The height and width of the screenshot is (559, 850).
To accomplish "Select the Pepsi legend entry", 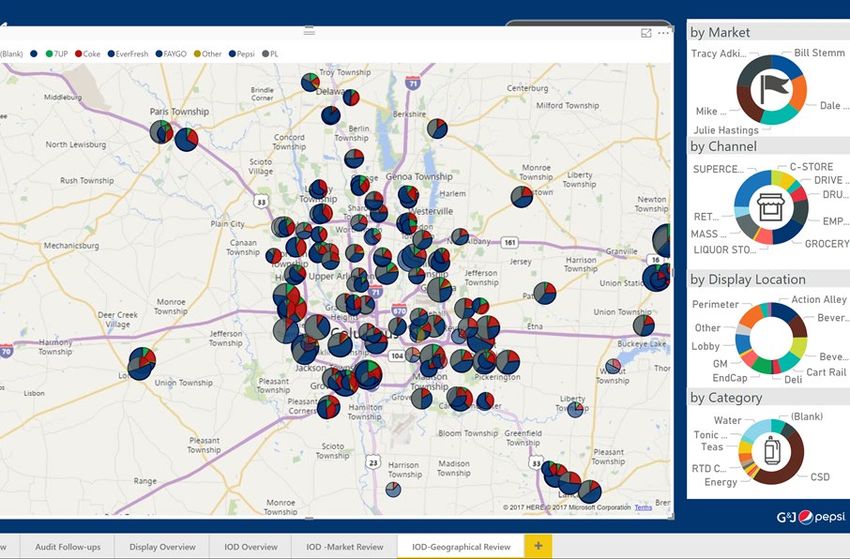I will 242,54.
